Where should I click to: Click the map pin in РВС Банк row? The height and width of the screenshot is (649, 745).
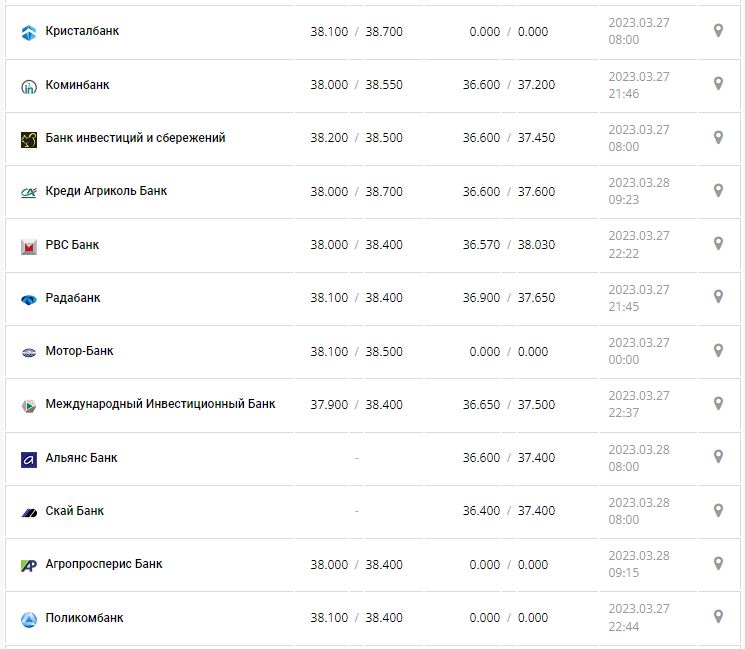click(717, 244)
